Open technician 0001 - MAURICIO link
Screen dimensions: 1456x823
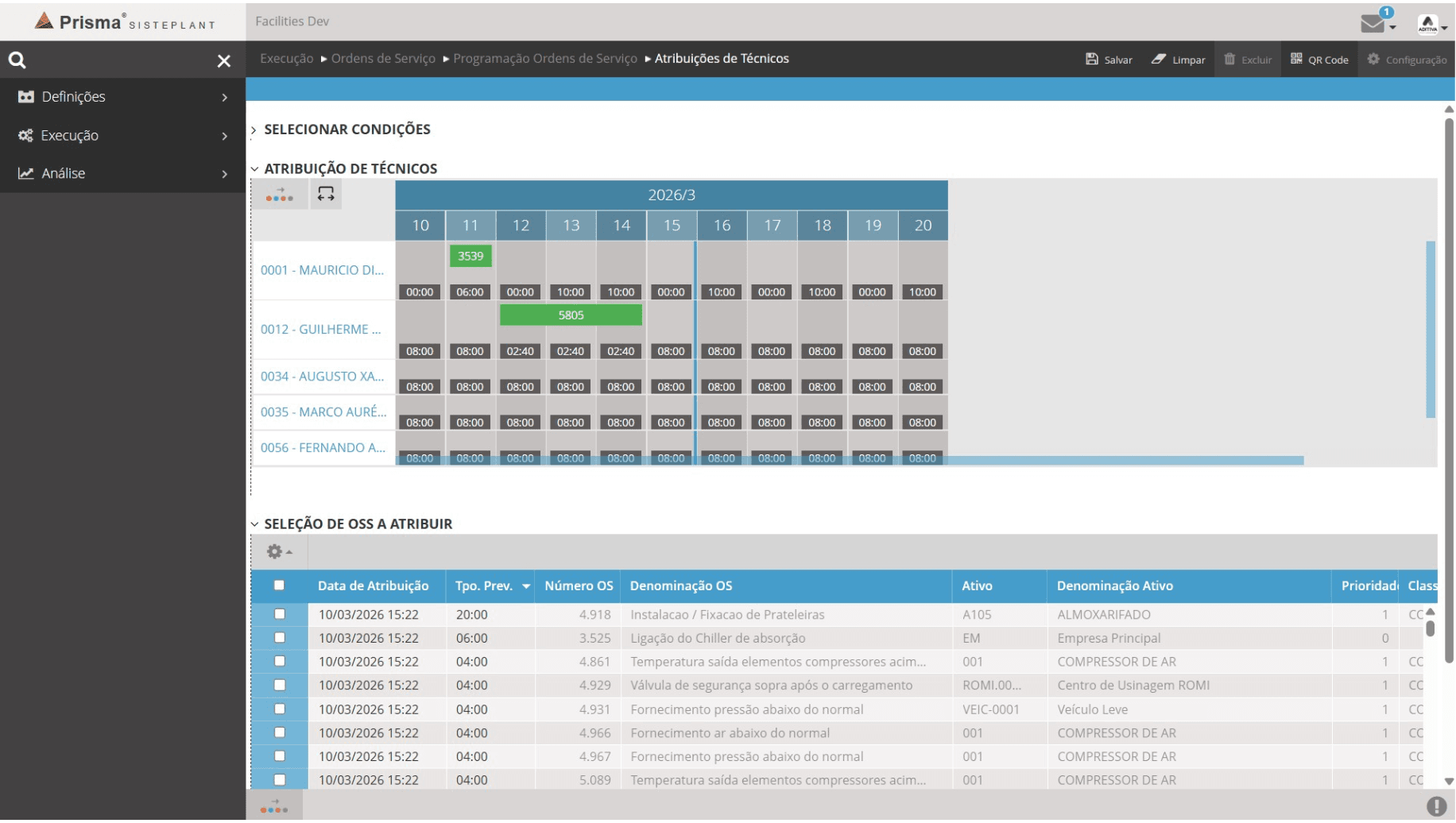322,270
